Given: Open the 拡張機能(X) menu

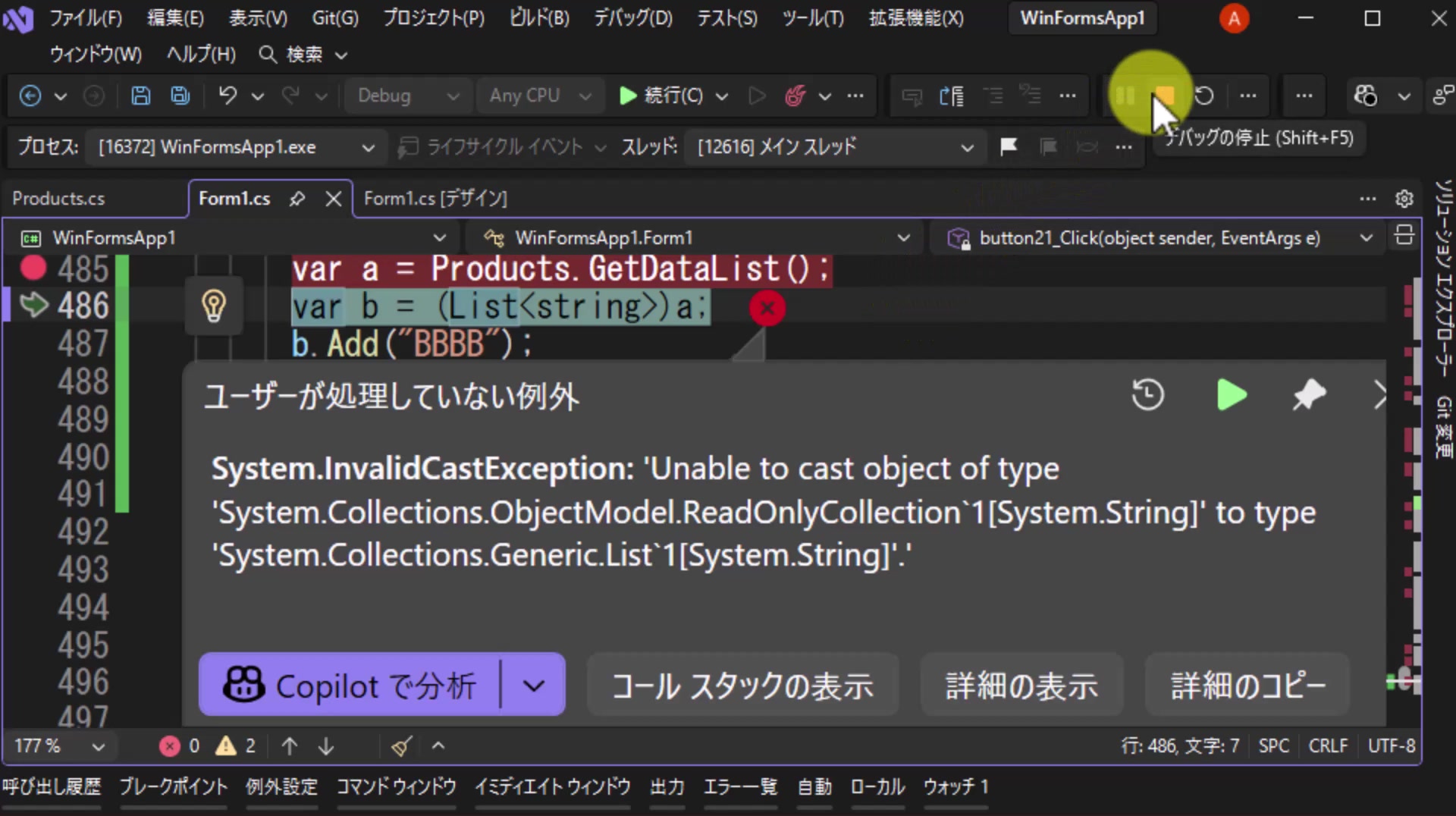Looking at the screenshot, I should (x=916, y=17).
